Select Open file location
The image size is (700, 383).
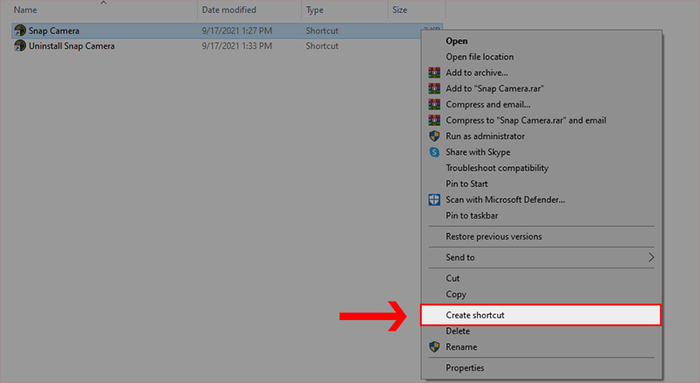[479, 57]
